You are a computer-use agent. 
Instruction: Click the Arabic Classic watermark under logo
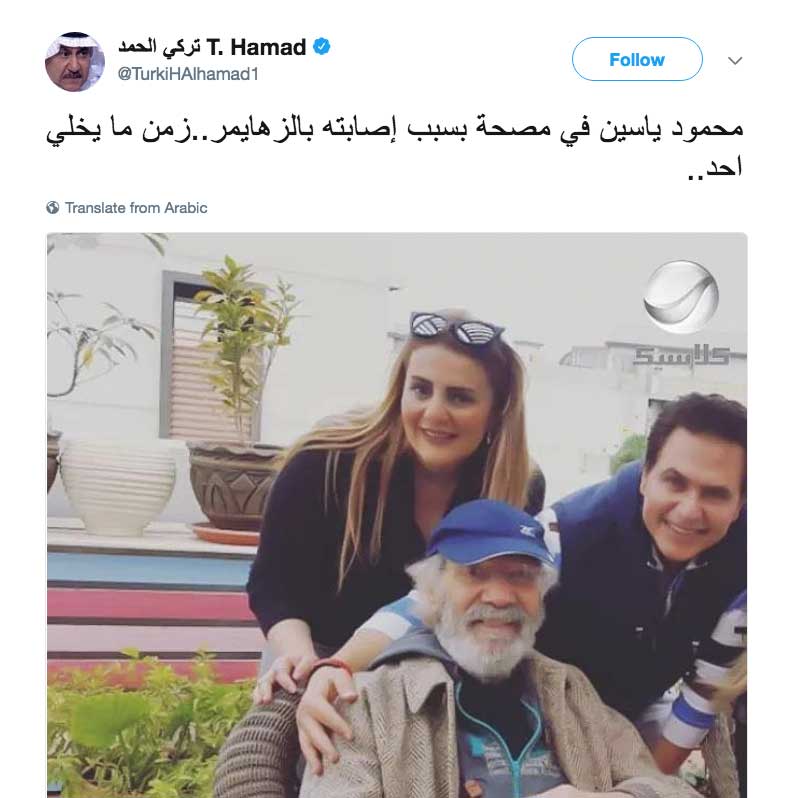[x=681, y=356]
